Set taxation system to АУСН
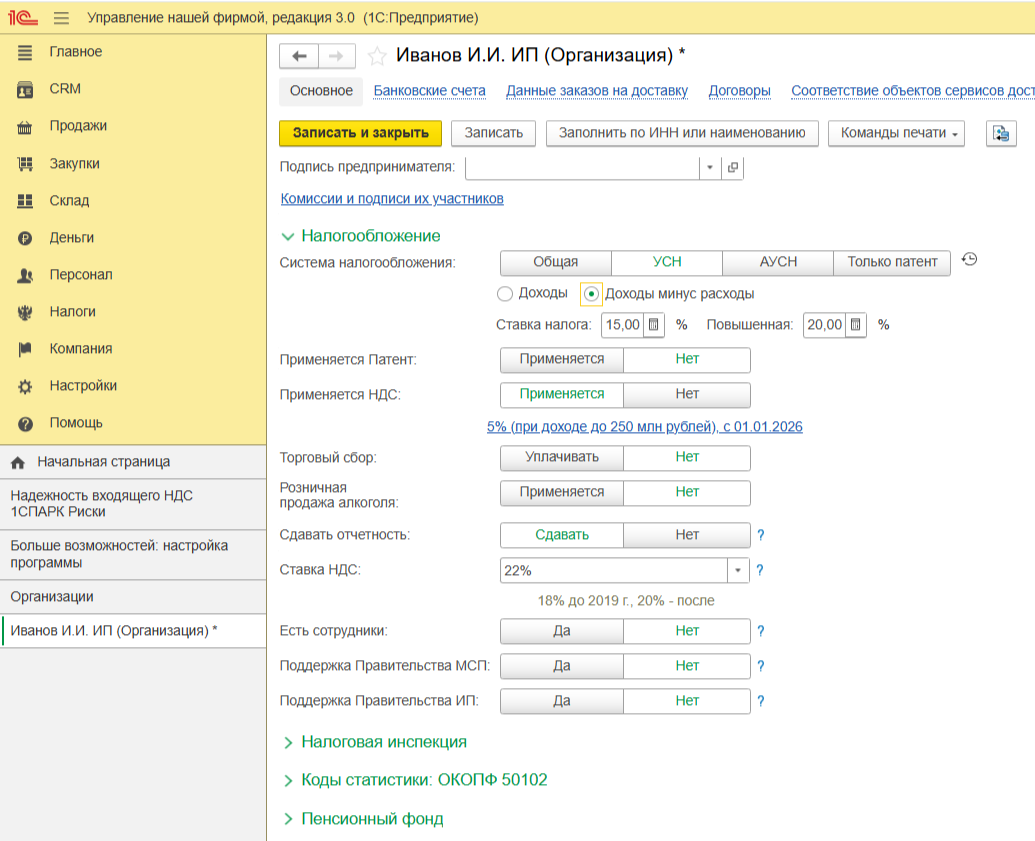 coord(778,262)
